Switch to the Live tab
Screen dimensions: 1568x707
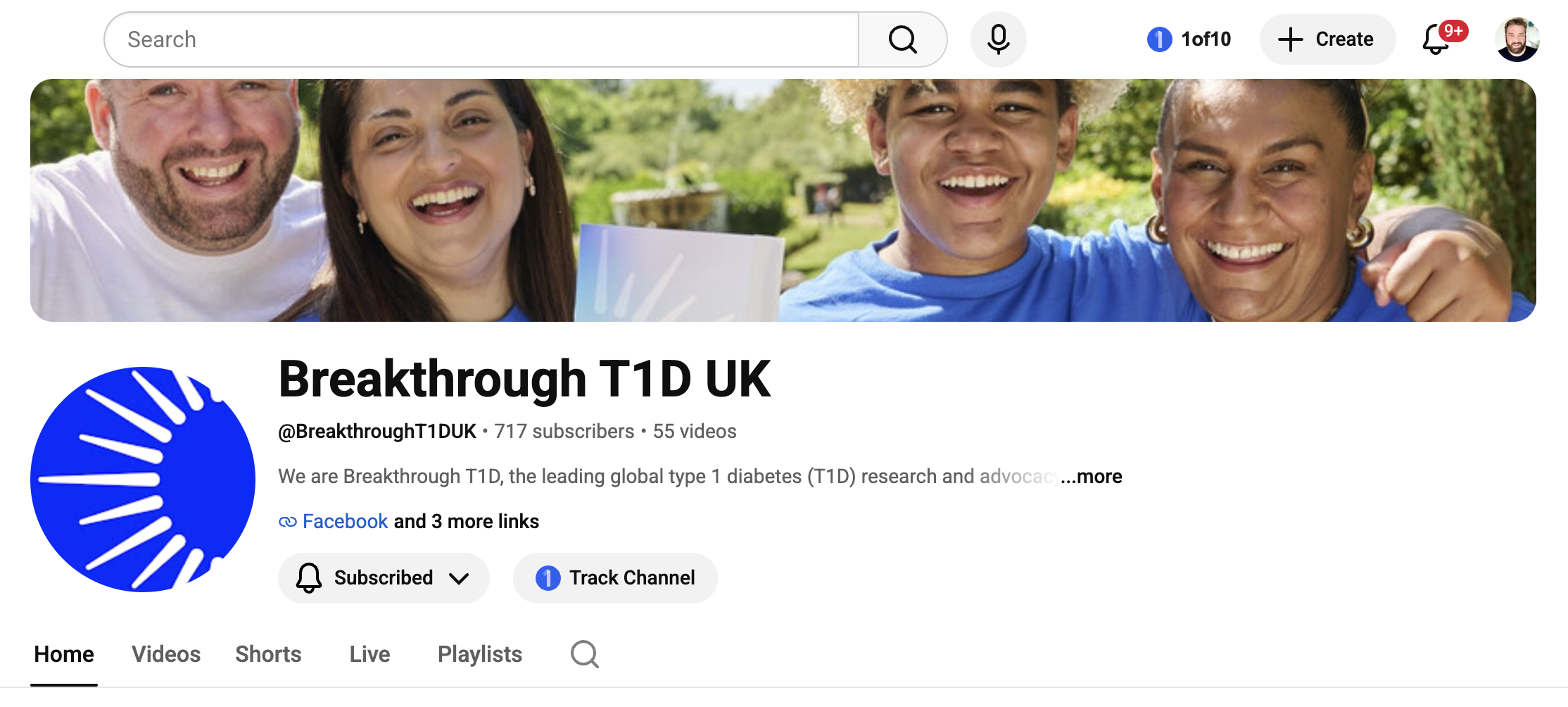coord(369,654)
